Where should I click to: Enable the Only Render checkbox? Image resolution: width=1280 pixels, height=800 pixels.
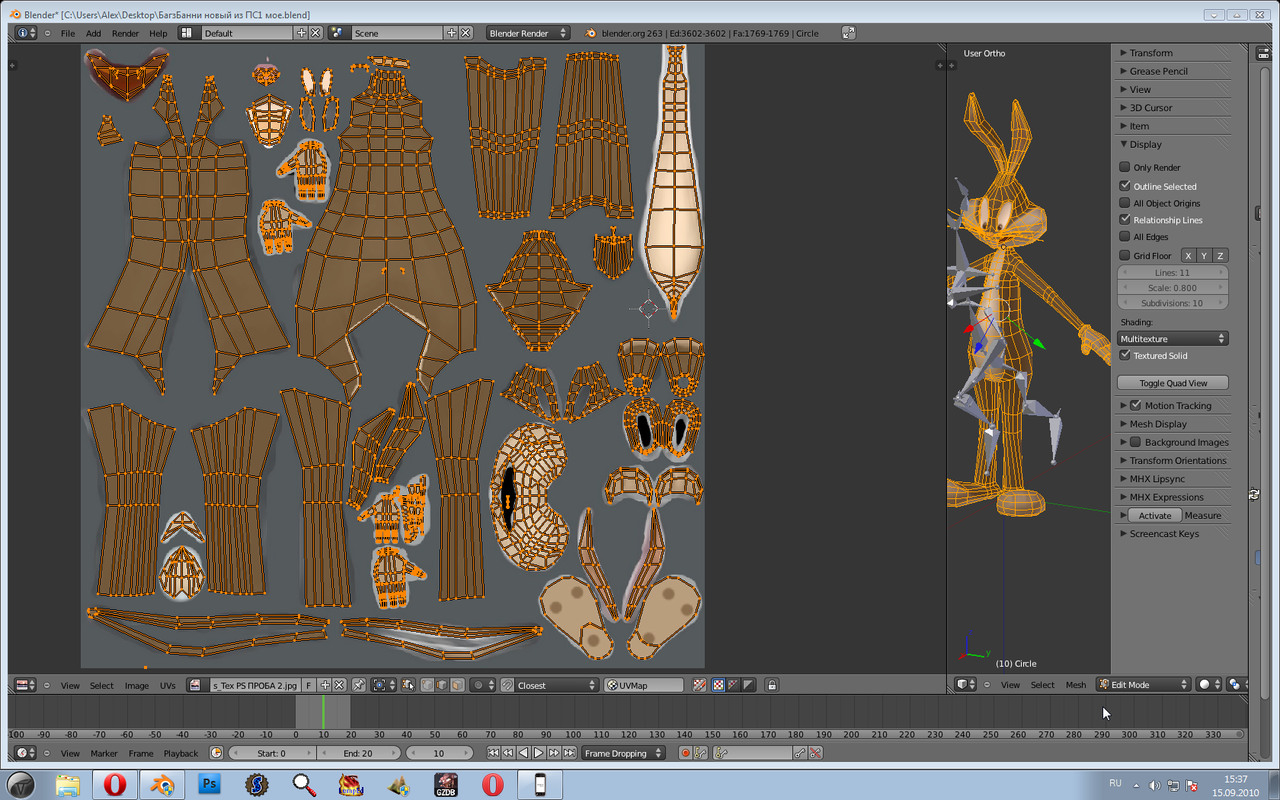click(1124, 167)
